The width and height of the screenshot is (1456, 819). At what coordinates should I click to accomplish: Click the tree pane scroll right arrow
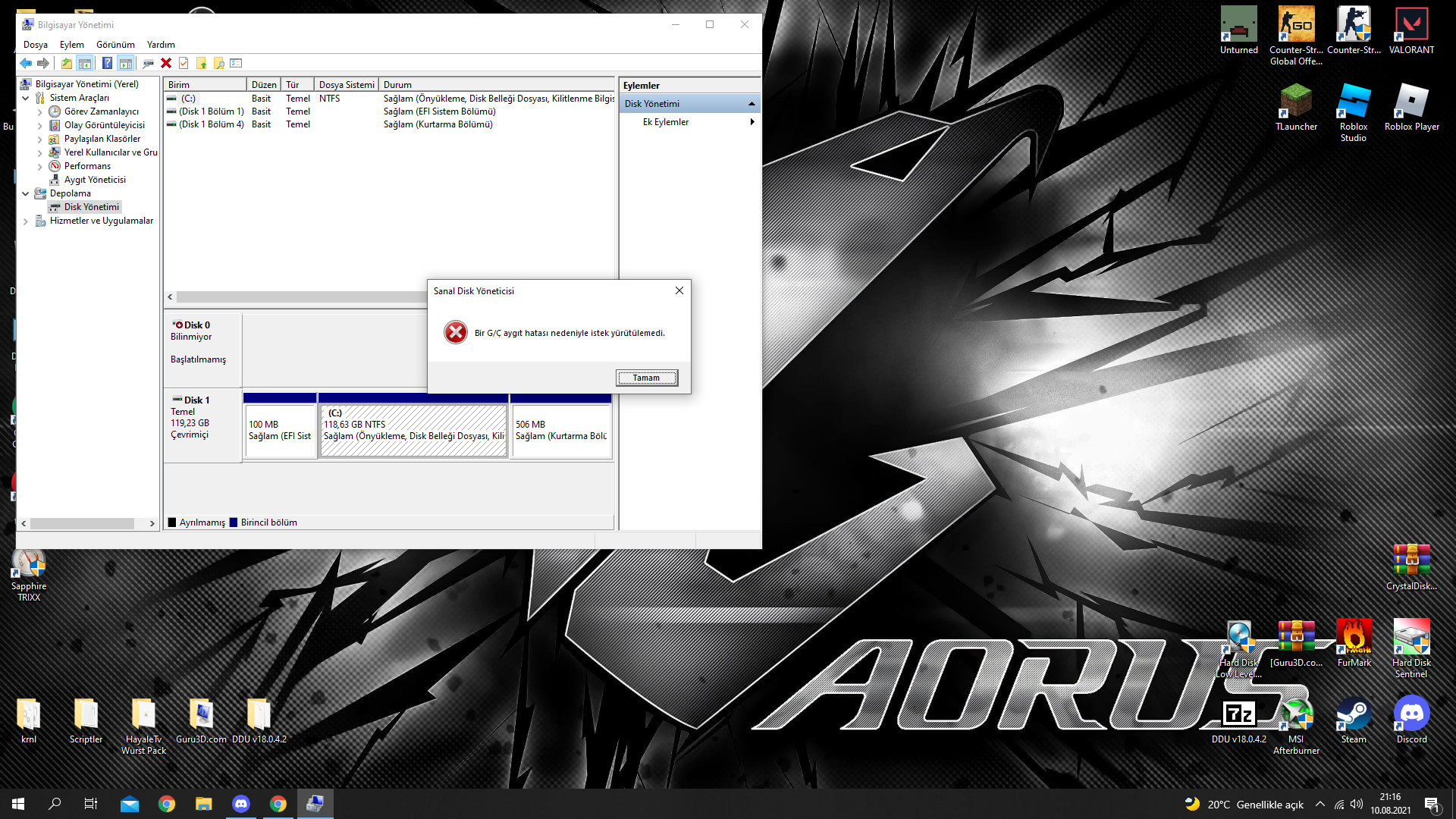point(152,523)
